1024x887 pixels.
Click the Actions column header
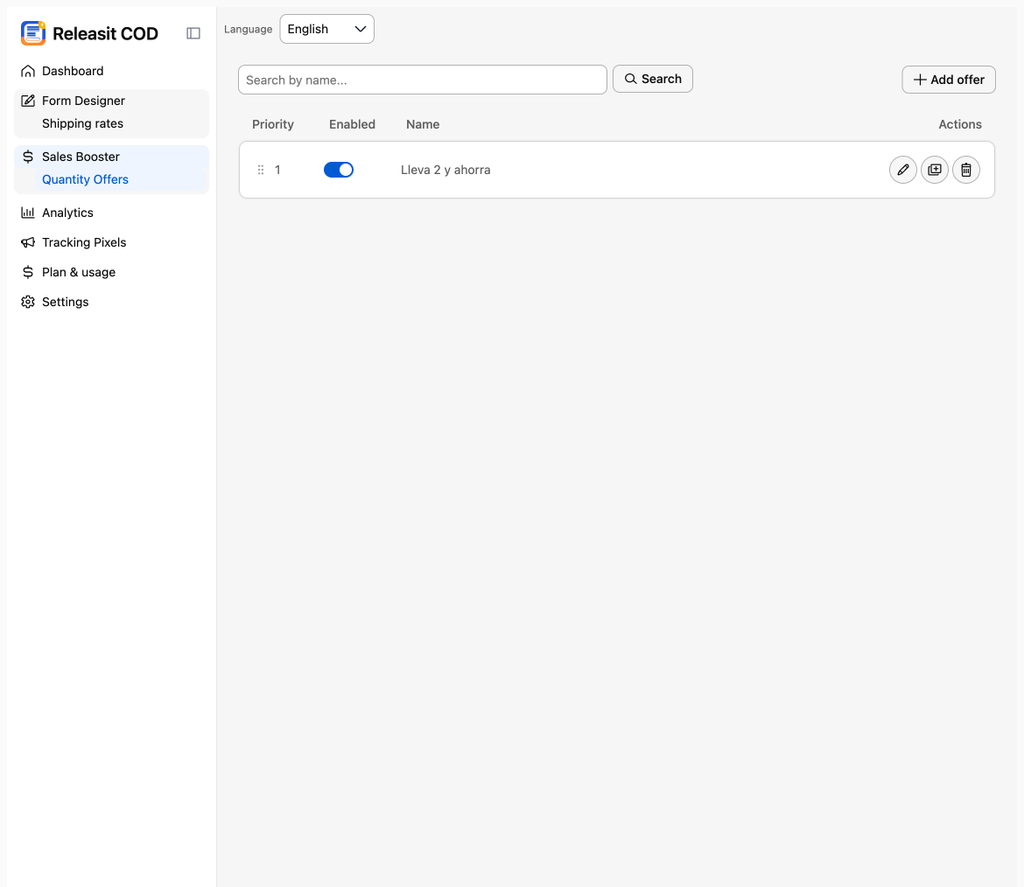960,124
